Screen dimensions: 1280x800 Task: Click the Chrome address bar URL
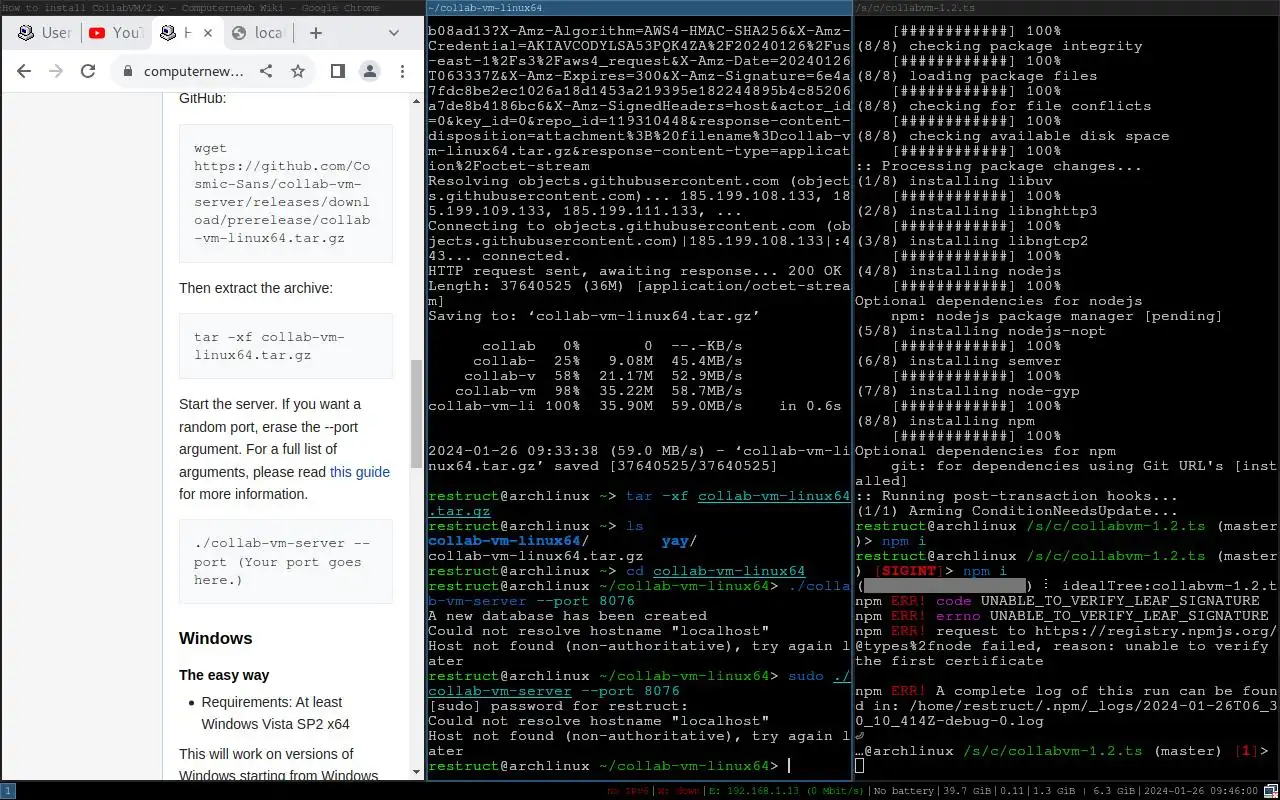tap(193, 71)
